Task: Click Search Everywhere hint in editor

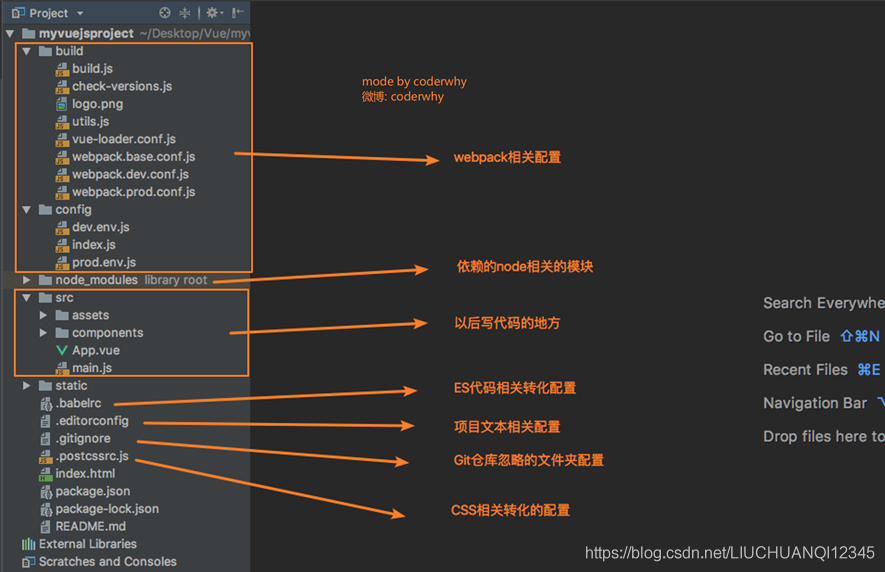Action: (x=823, y=303)
